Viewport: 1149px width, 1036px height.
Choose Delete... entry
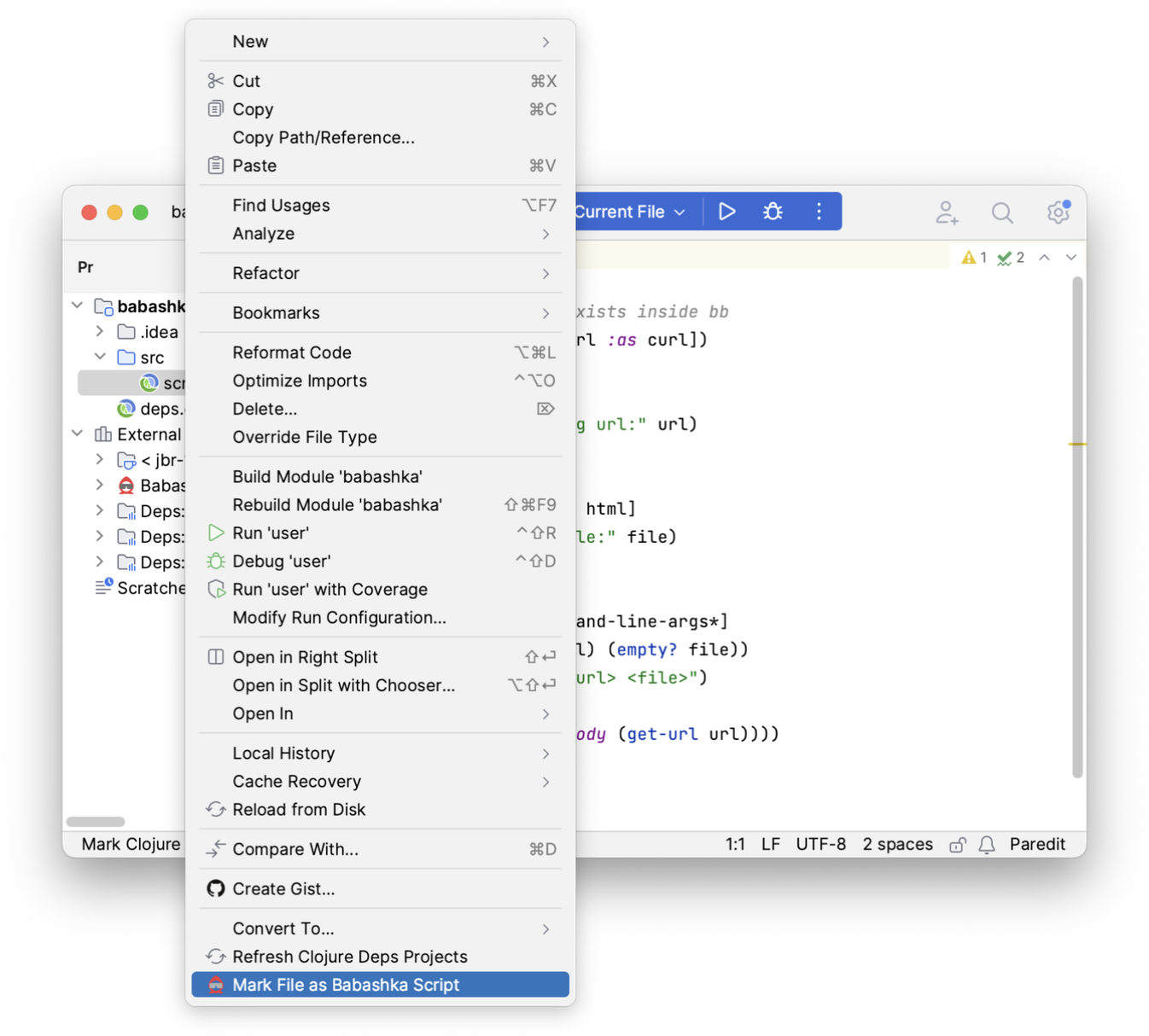click(380, 409)
